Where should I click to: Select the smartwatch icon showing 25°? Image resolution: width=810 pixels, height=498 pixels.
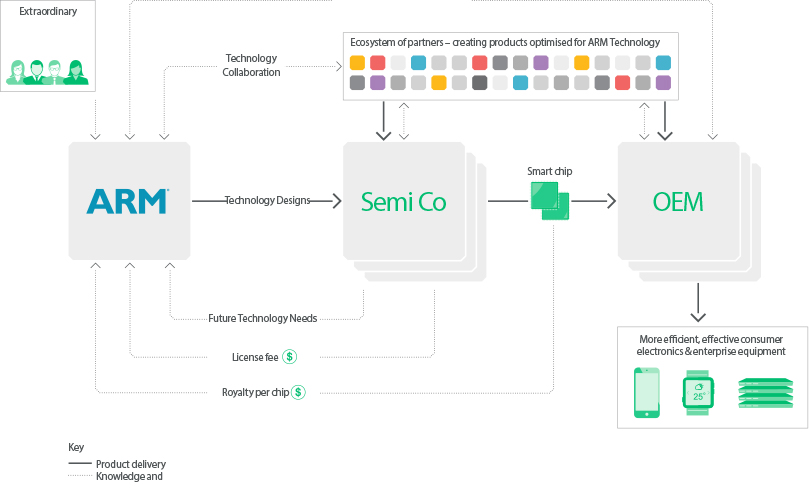698,391
